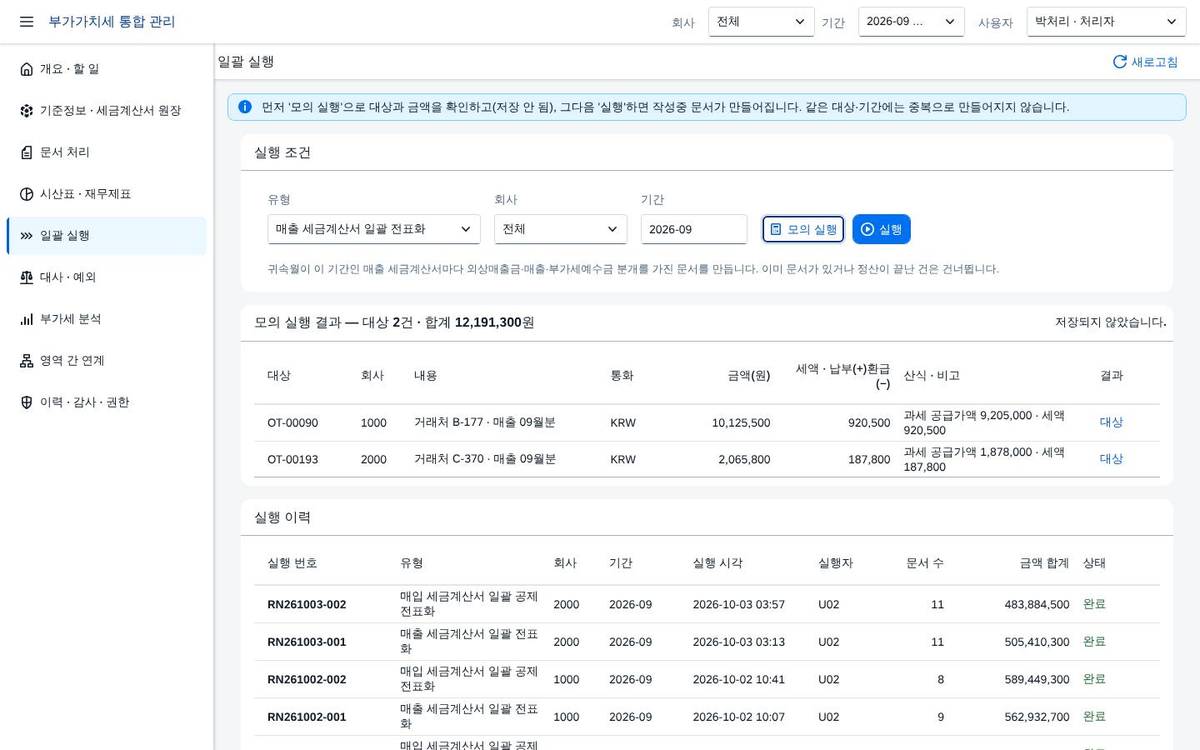This screenshot has height=750, width=1200.
Task: Click the 새로고침 link text
Action: [1154, 62]
